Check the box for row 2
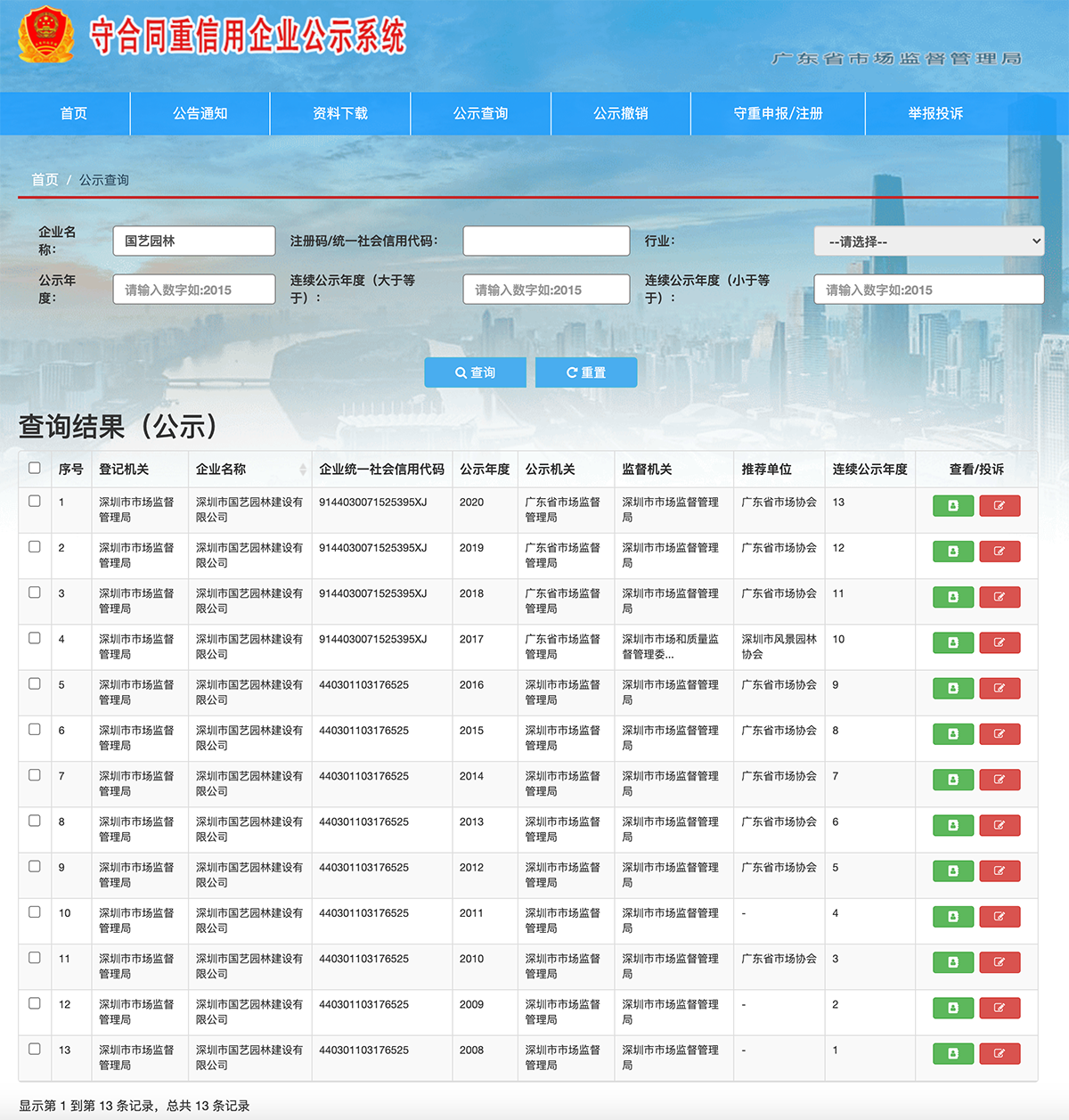This screenshot has height=1120, width=1069. click(34, 546)
